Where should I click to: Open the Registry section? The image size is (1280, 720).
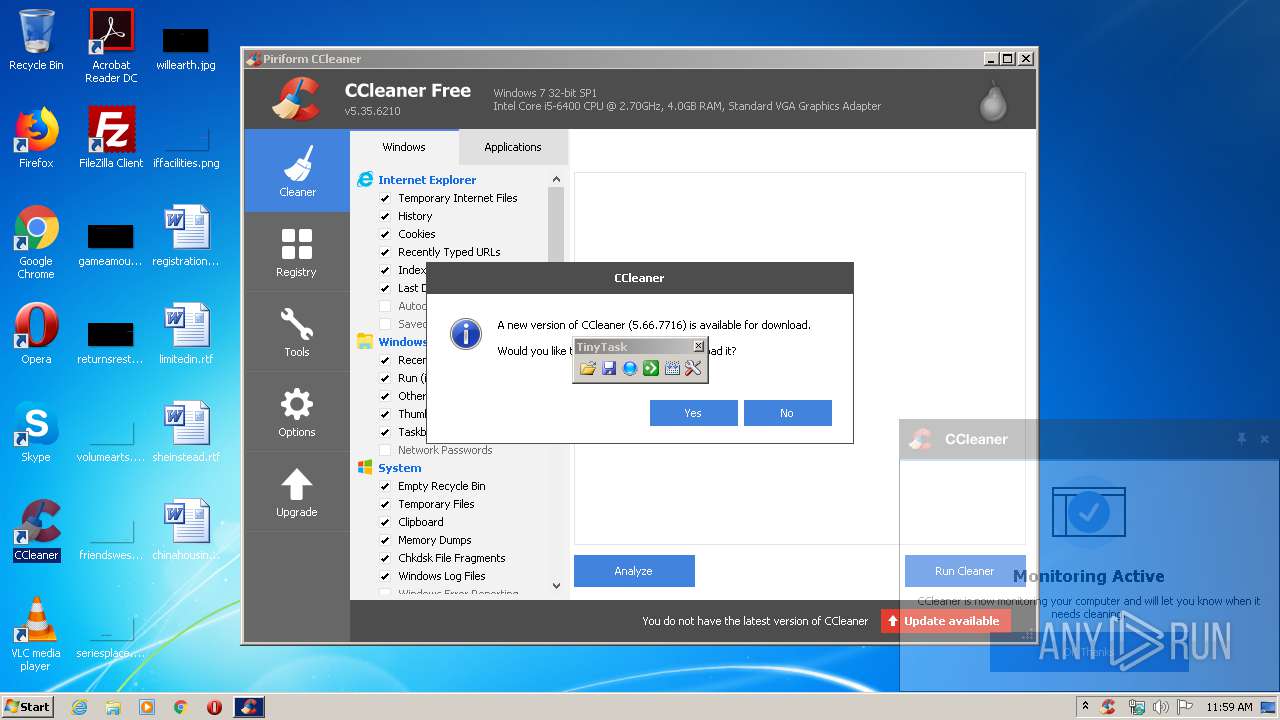point(297,252)
